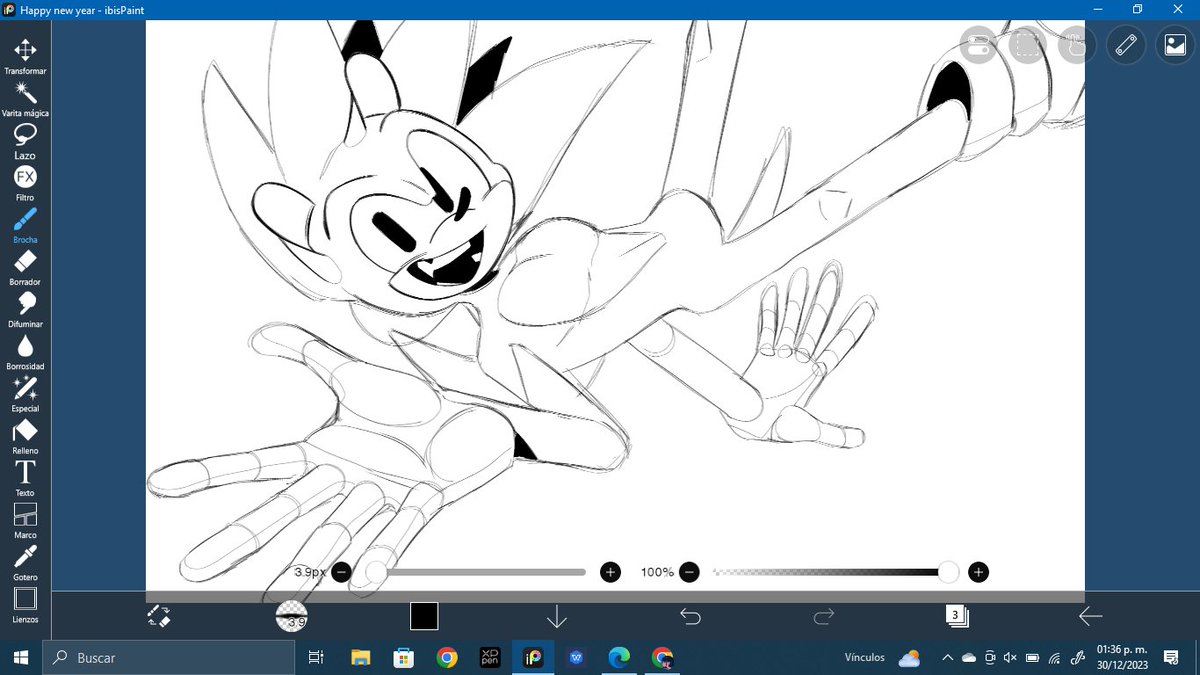Viewport: 1200px width, 675px height.
Task: Open XP-Pen app from the taskbar
Action: (x=490, y=657)
